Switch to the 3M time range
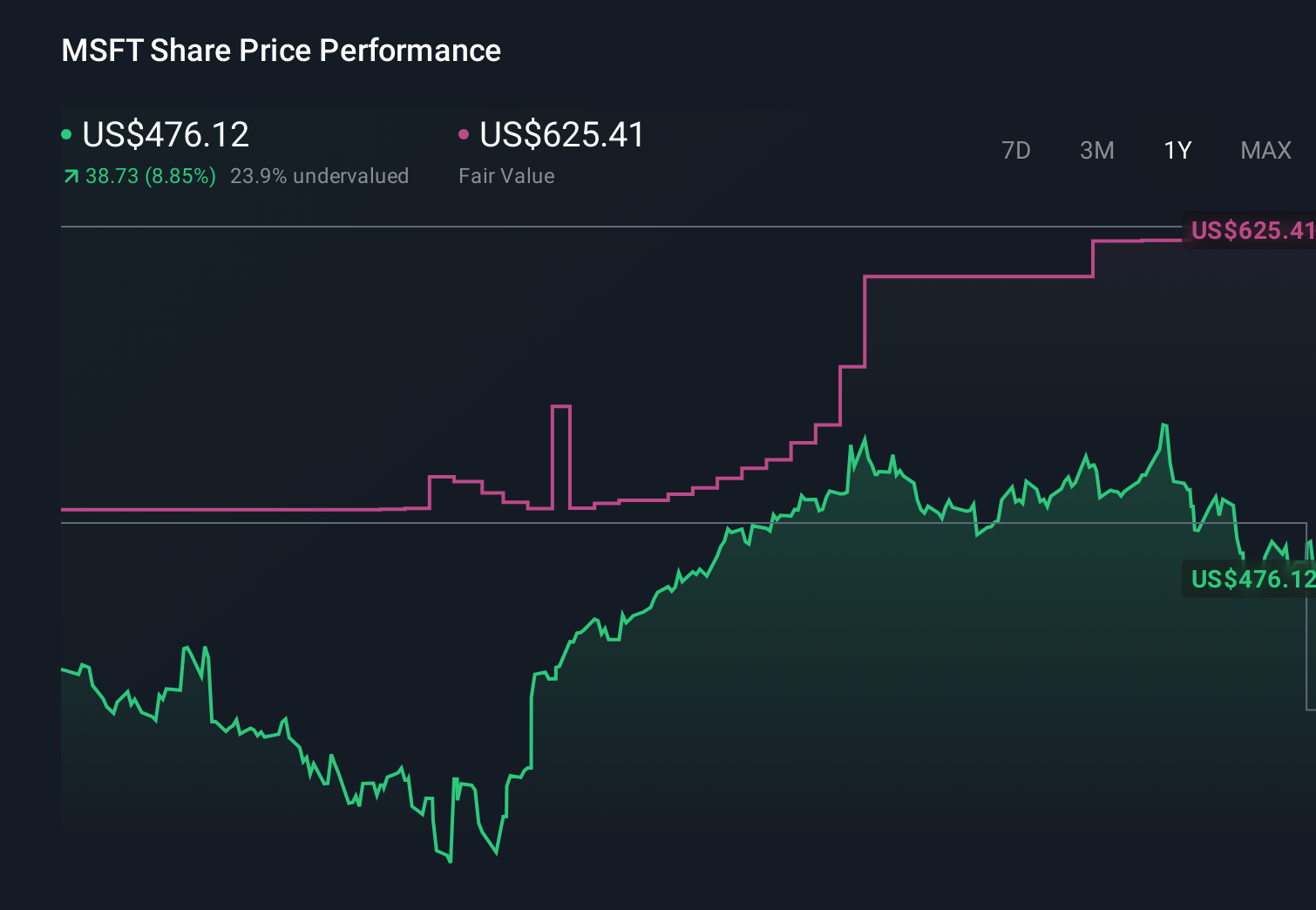 coord(1096,150)
